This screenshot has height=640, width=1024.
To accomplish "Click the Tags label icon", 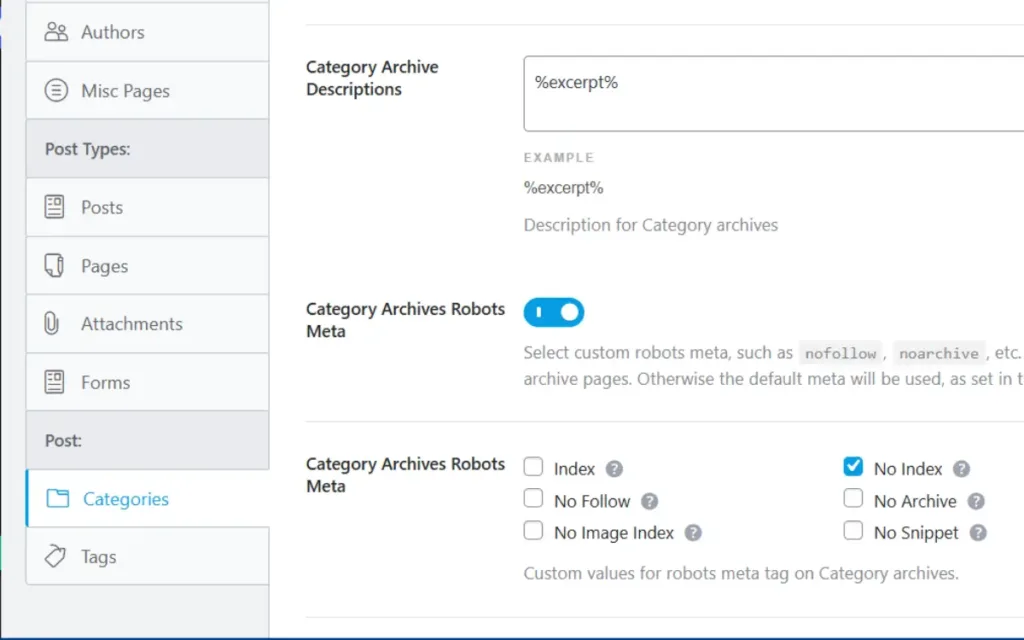I will pos(55,556).
